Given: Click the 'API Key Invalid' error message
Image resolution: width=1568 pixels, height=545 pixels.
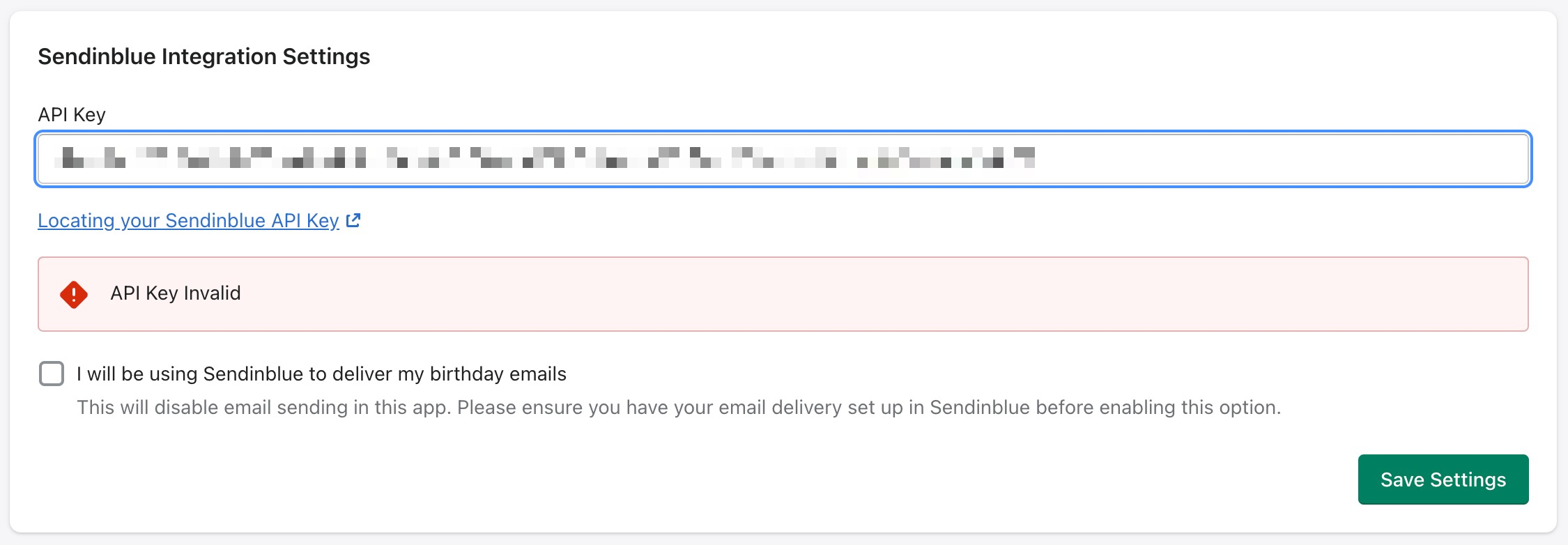Looking at the screenshot, I should click(x=176, y=293).
